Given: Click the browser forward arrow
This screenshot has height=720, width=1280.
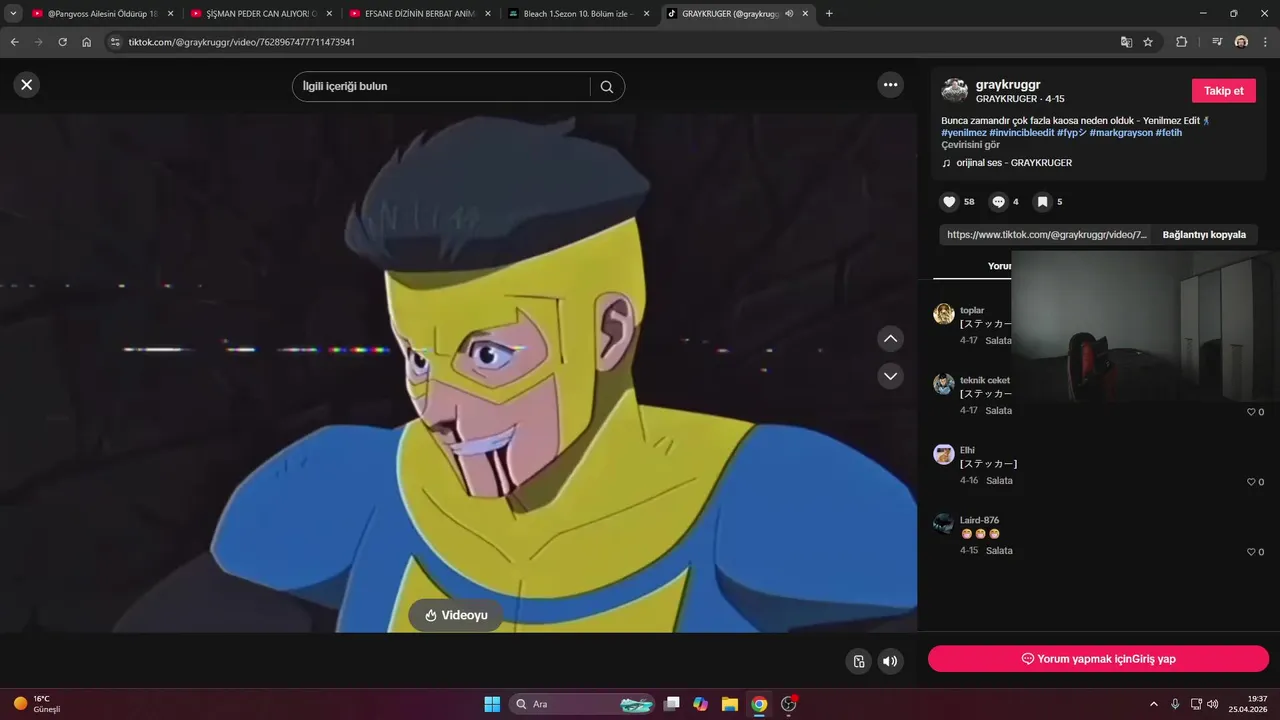Looking at the screenshot, I should (39, 42).
